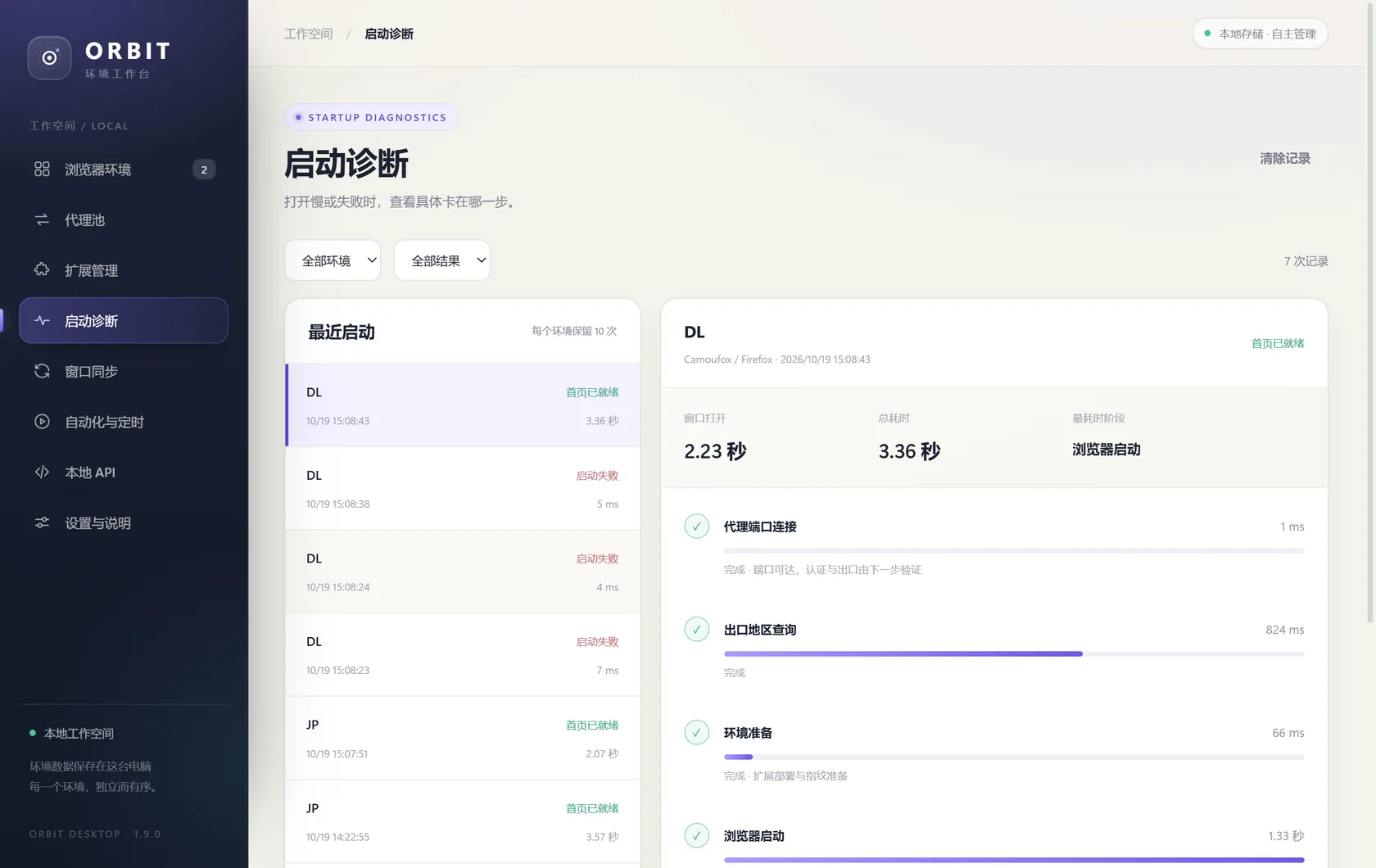The image size is (1376, 868).
Task: Click the 每个环境保留 10 次 note
Action: tap(574, 331)
